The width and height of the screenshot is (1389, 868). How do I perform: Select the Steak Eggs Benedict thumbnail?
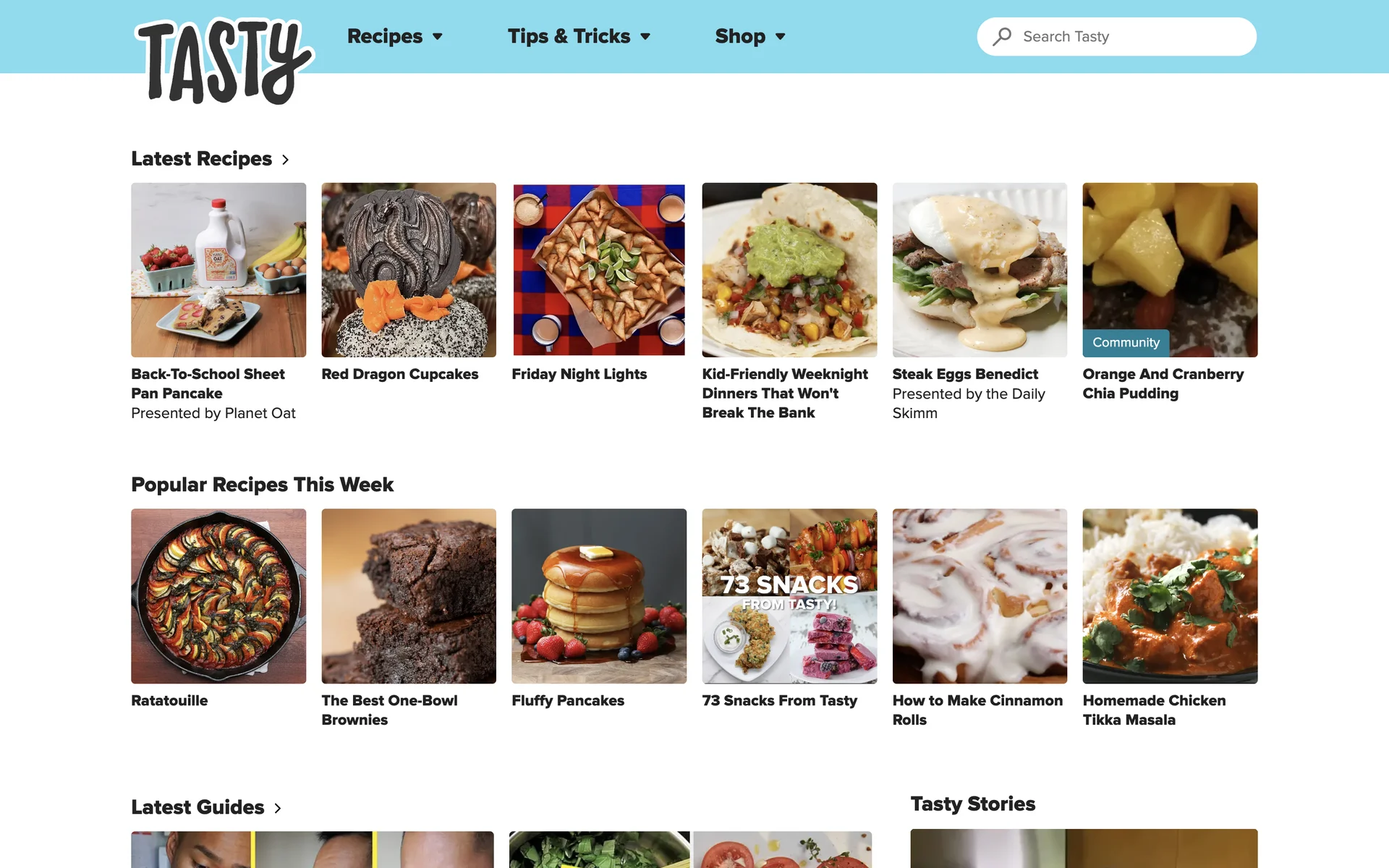[x=980, y=270]
